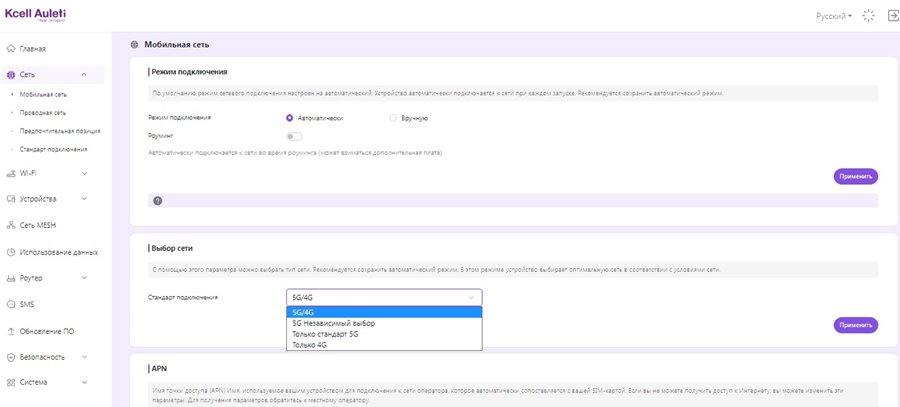Open the SMS section
900x407 pixels.
[x=27, y=304]
